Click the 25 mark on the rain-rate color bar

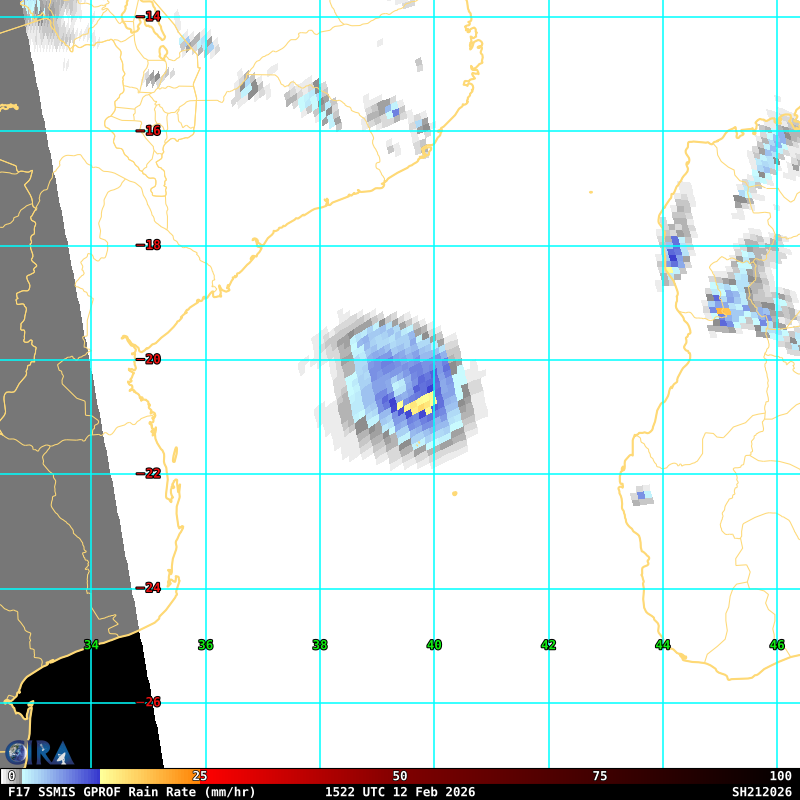pyautogui.click(x=200, y=776)
